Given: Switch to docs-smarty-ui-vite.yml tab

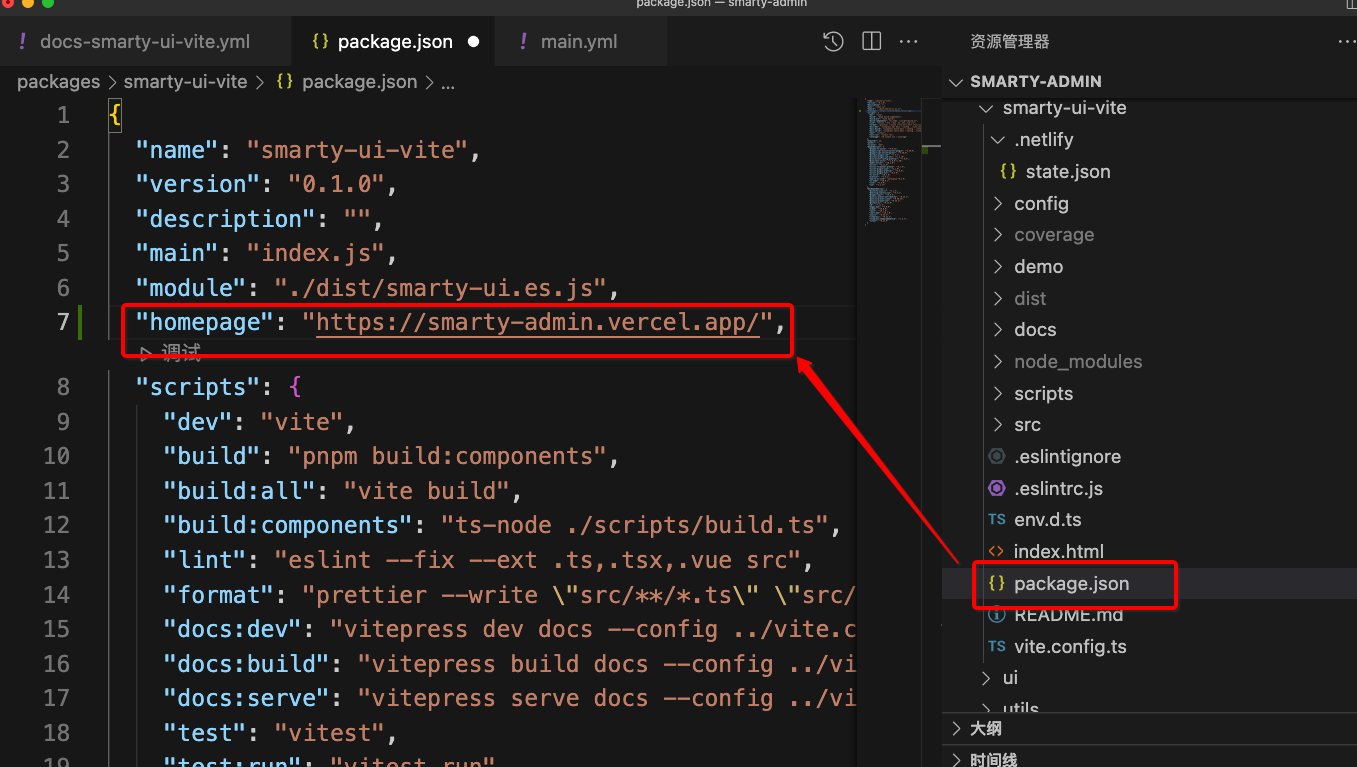Looking at the screenshot, I should [x=145, y=42].
